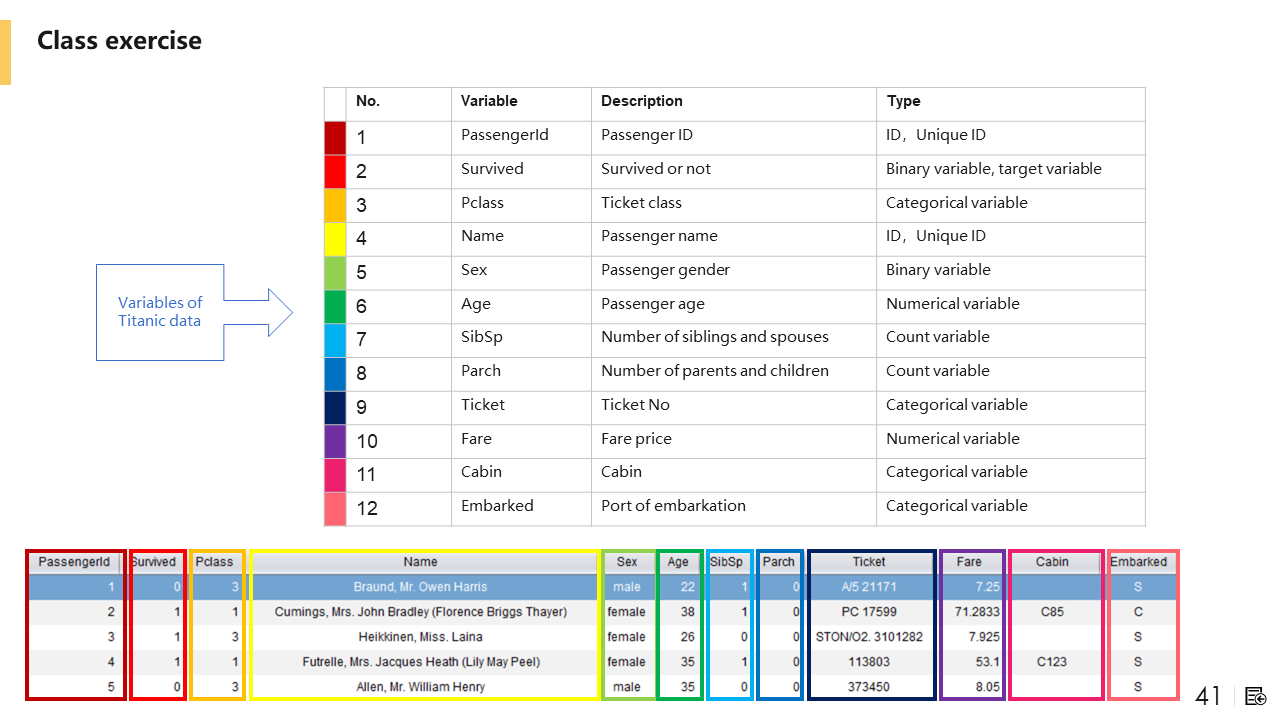
Task: Click the dark red swatch next to PassengerId row
Action: (x=335, y=137)
